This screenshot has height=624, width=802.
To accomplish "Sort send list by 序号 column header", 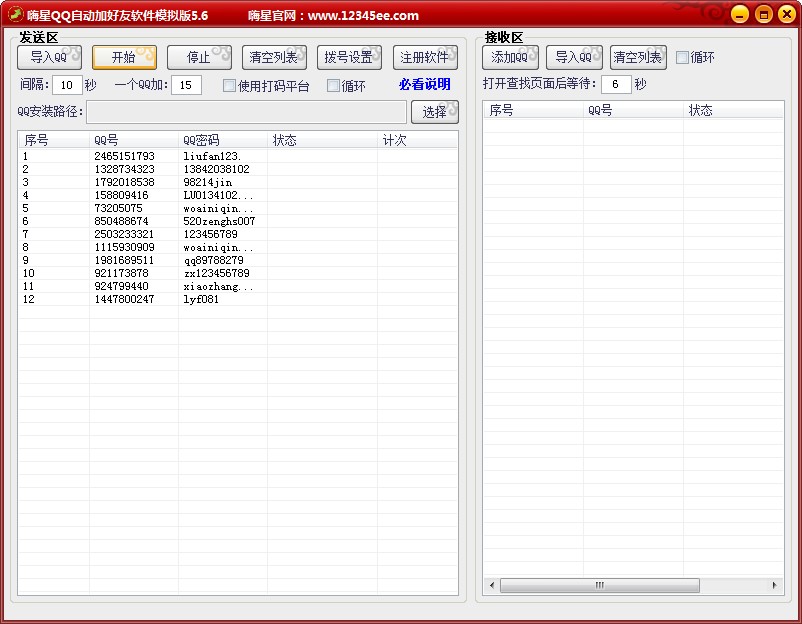I will pos(54,140).
